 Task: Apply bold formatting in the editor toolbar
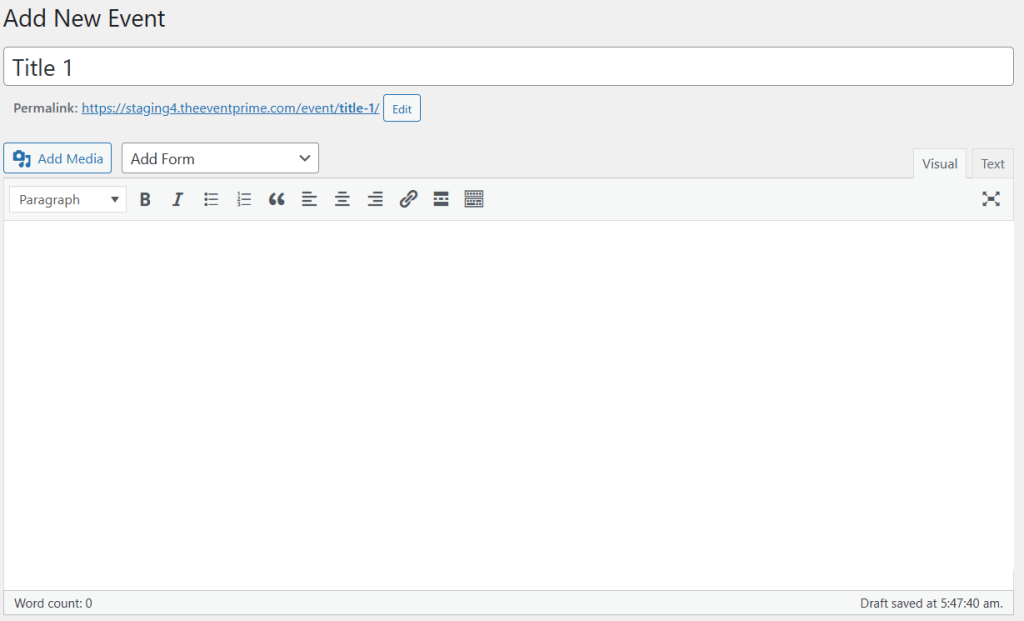click(145, 199)
